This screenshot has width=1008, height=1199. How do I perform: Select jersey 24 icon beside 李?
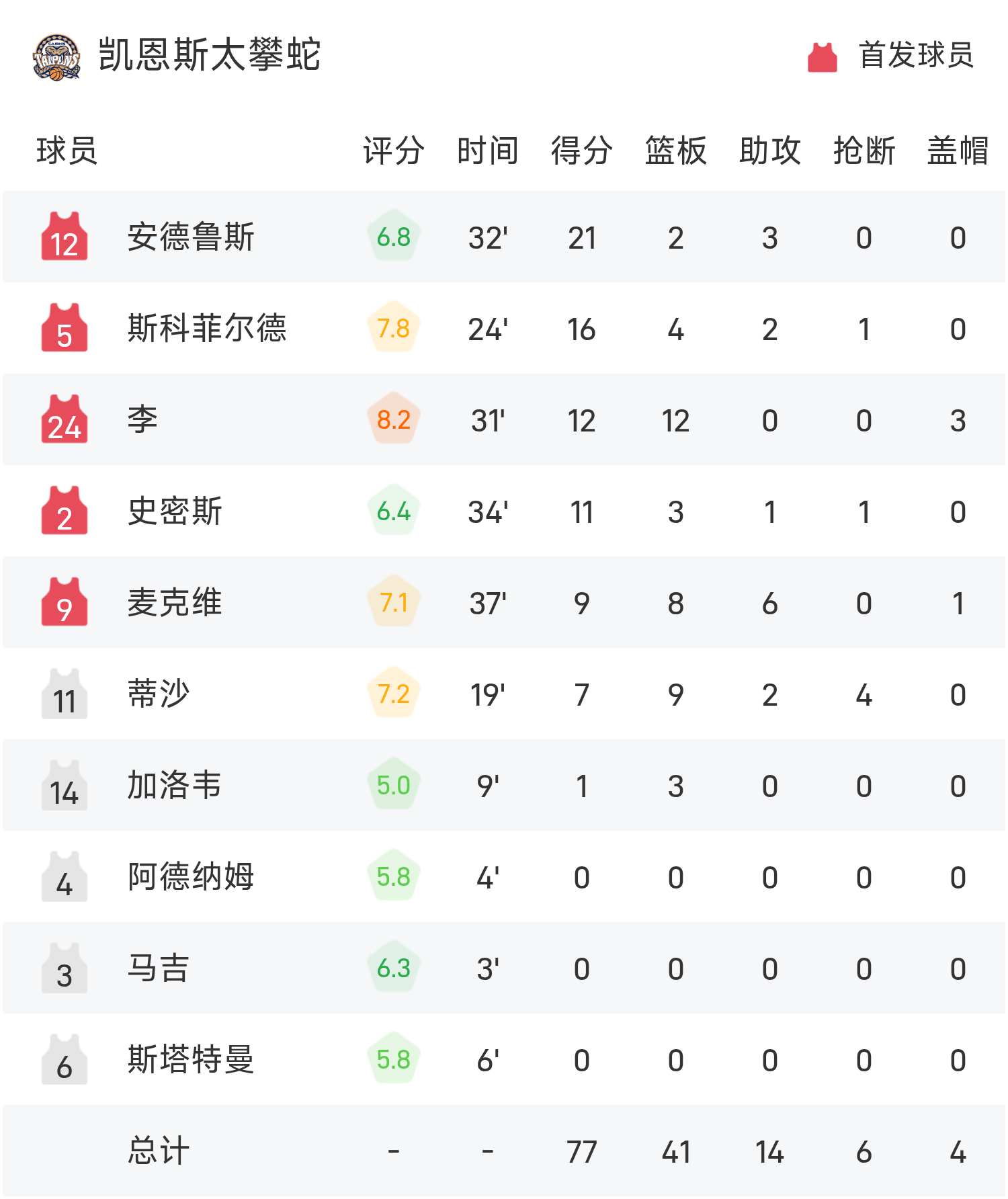[x=65, y=419]
